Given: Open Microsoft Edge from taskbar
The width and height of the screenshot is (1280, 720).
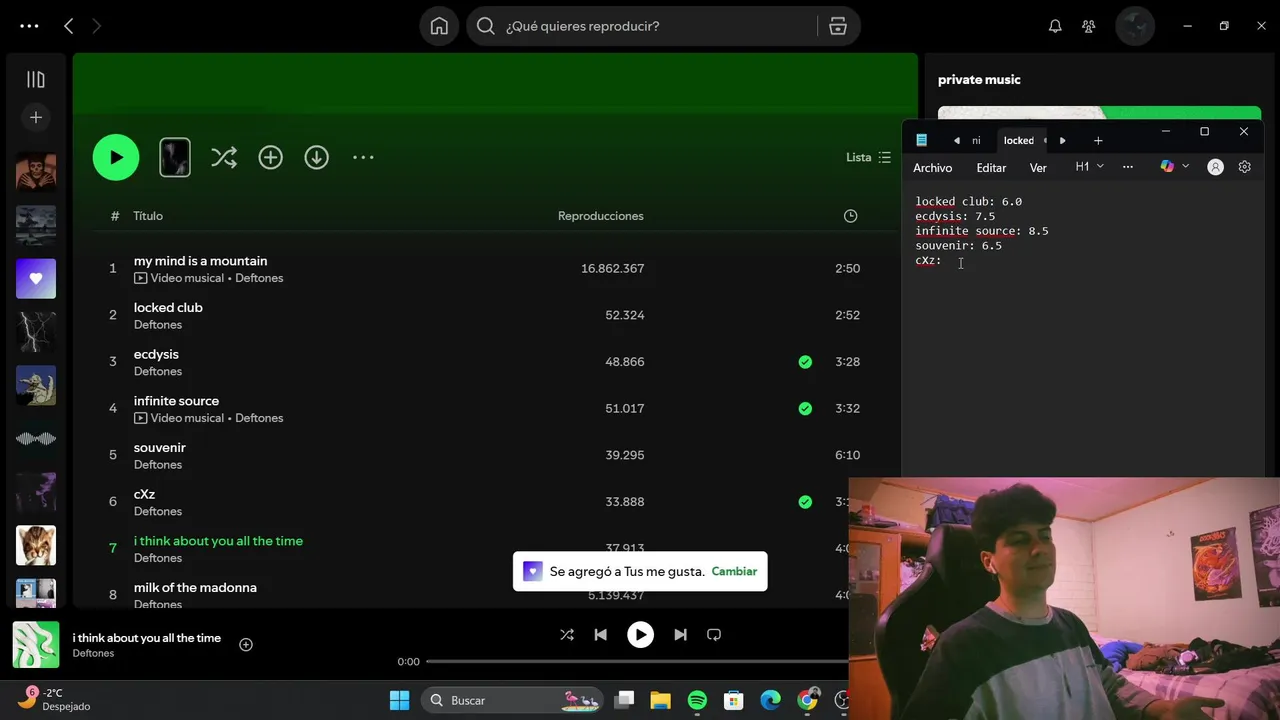Looking at the screenshot, I should [x=770, y=700].
